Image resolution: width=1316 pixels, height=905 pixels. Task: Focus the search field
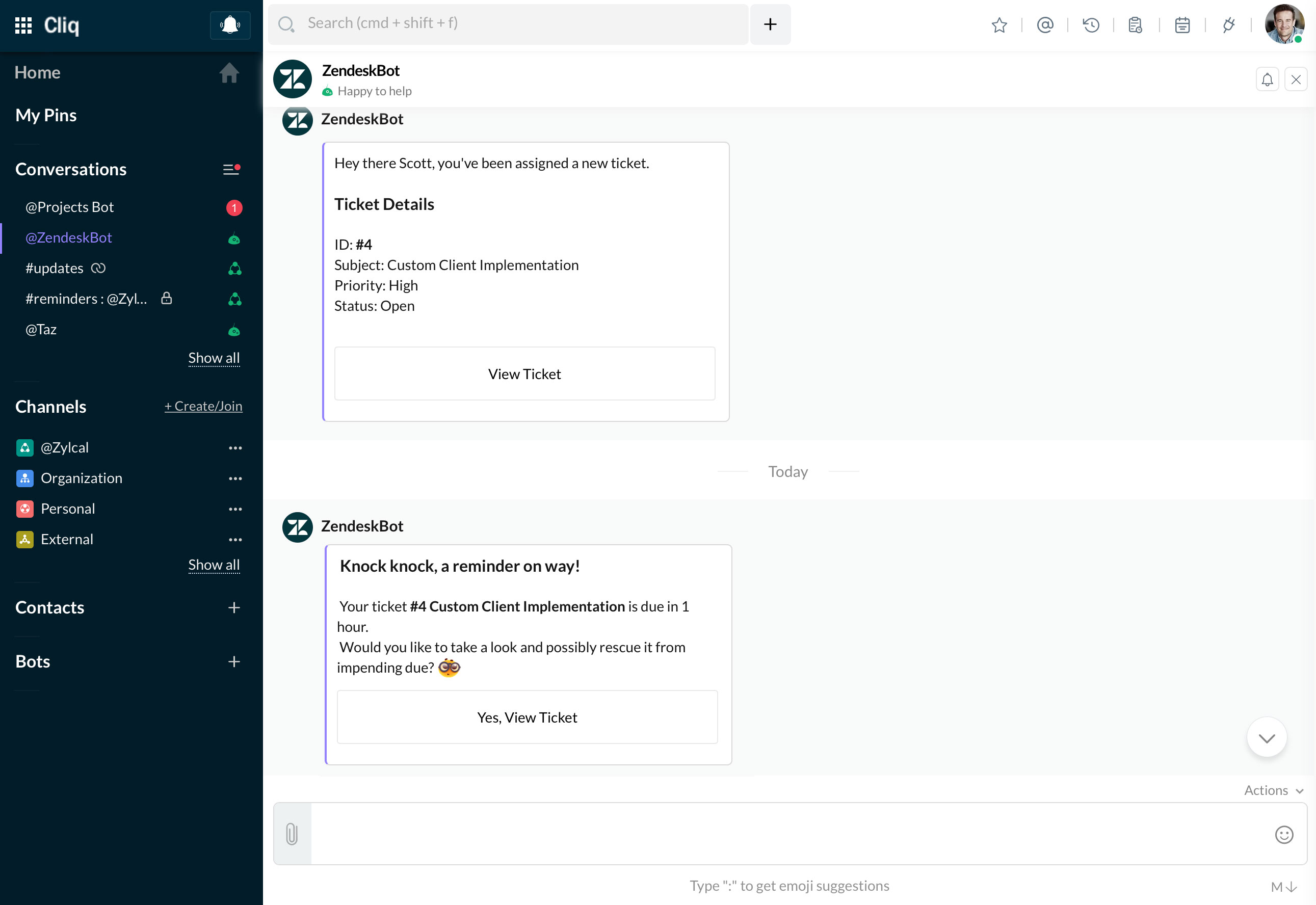click(x=509, y=24)
